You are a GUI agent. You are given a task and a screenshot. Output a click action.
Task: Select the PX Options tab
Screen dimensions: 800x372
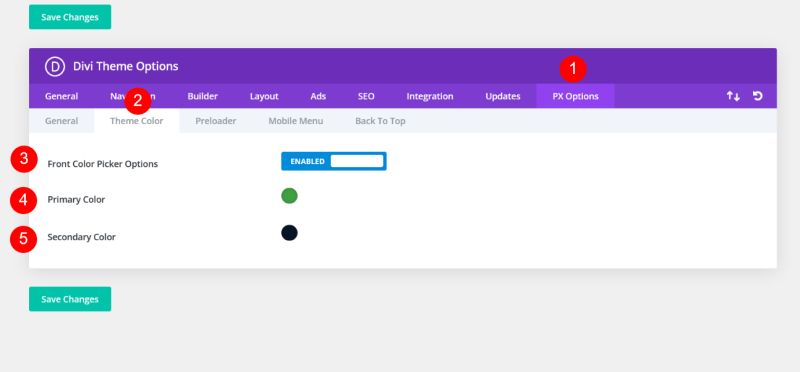576,96
